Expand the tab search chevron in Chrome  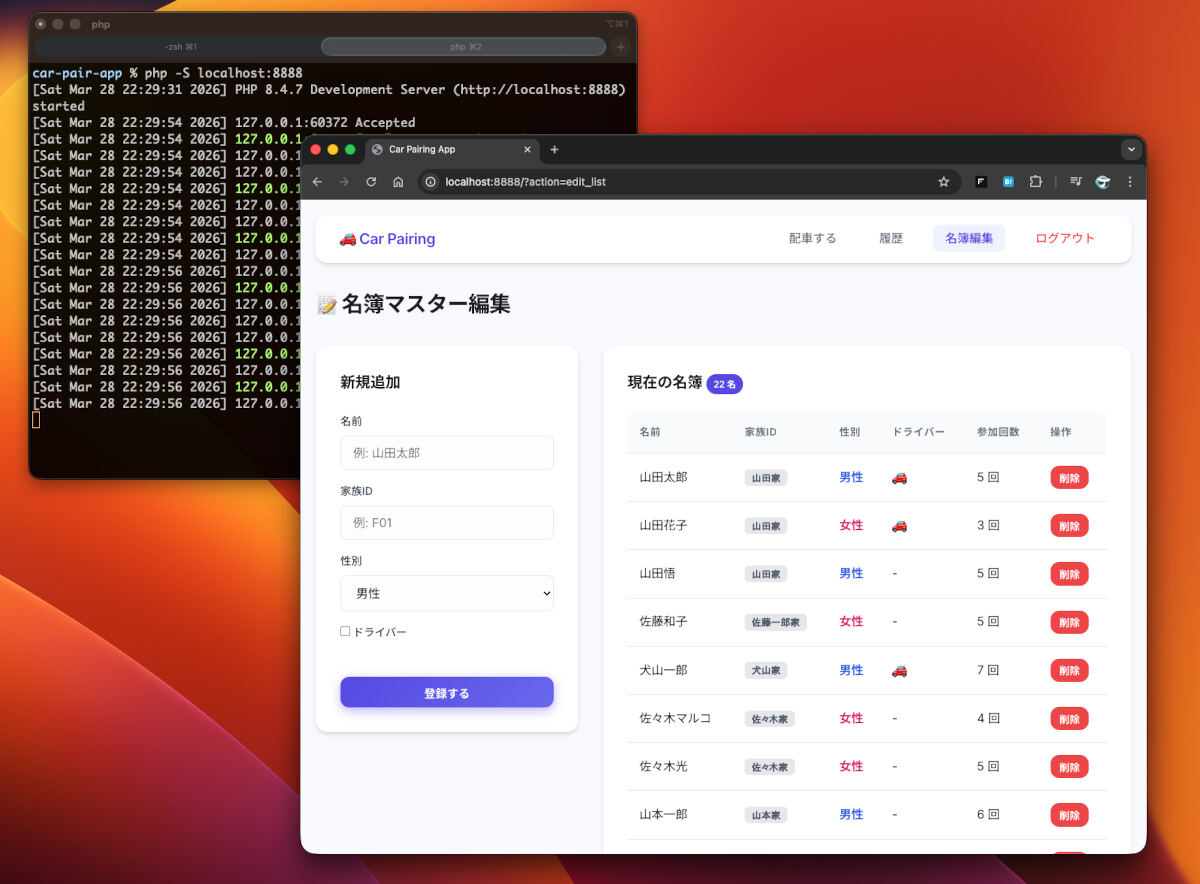click(x=1131, y=149)
